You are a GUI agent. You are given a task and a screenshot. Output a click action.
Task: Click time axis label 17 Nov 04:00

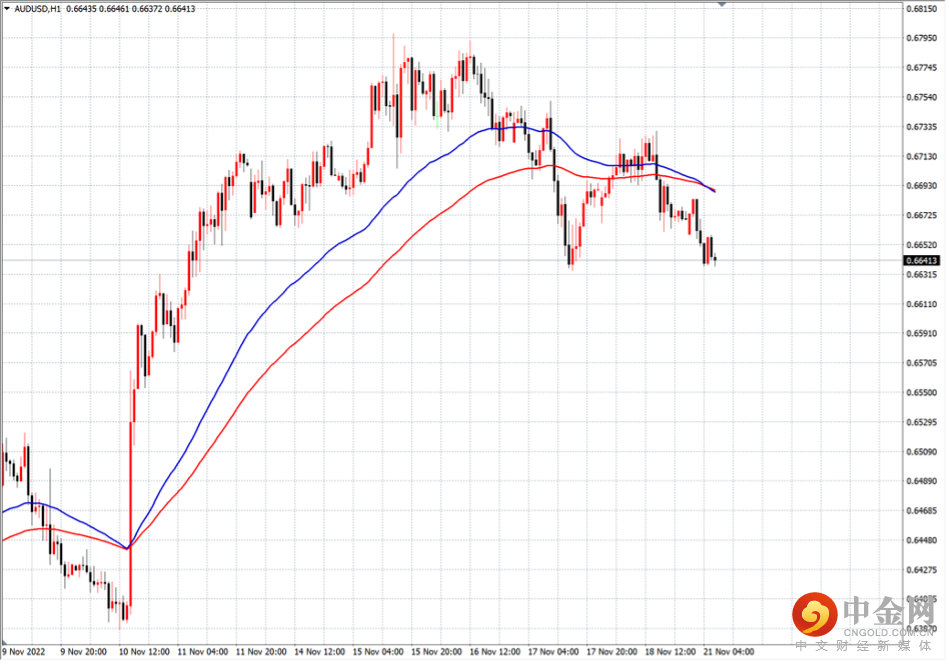click(x=553, y=652)
